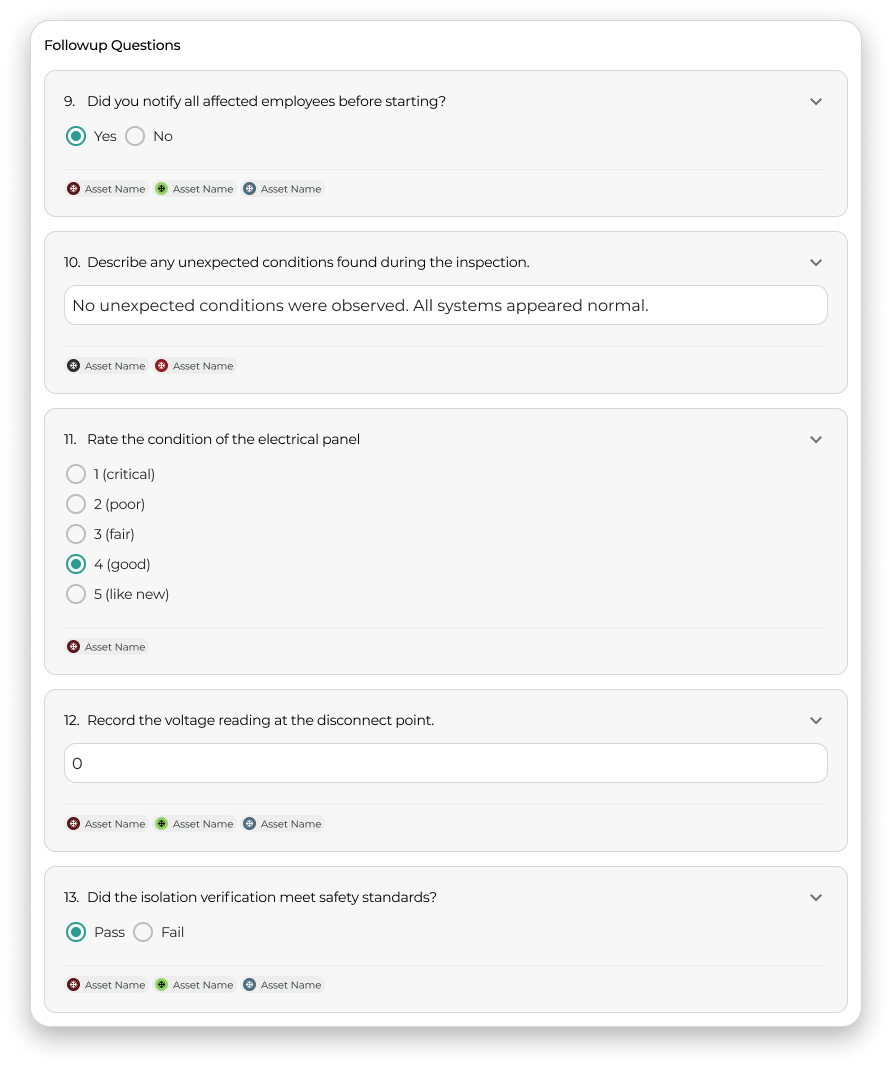Click the blue asset icon under question 9

[250, 189]
